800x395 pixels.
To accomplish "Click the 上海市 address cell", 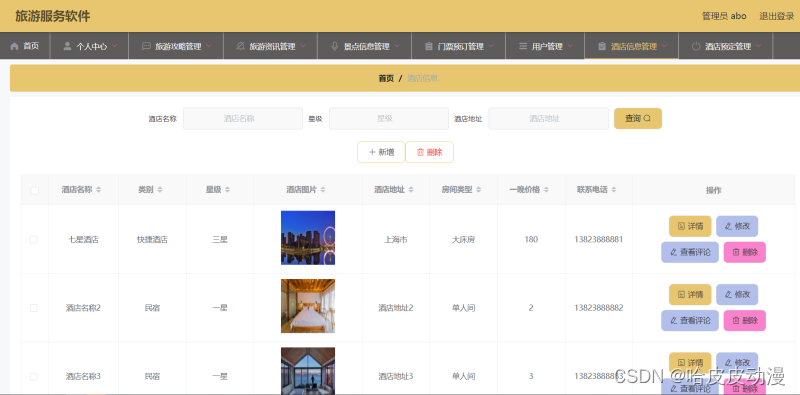I will [x=396, y=239].
